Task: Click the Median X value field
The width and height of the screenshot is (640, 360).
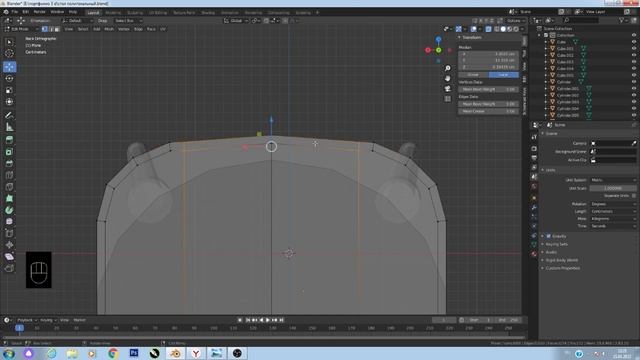Action: (x=488, y=54)
